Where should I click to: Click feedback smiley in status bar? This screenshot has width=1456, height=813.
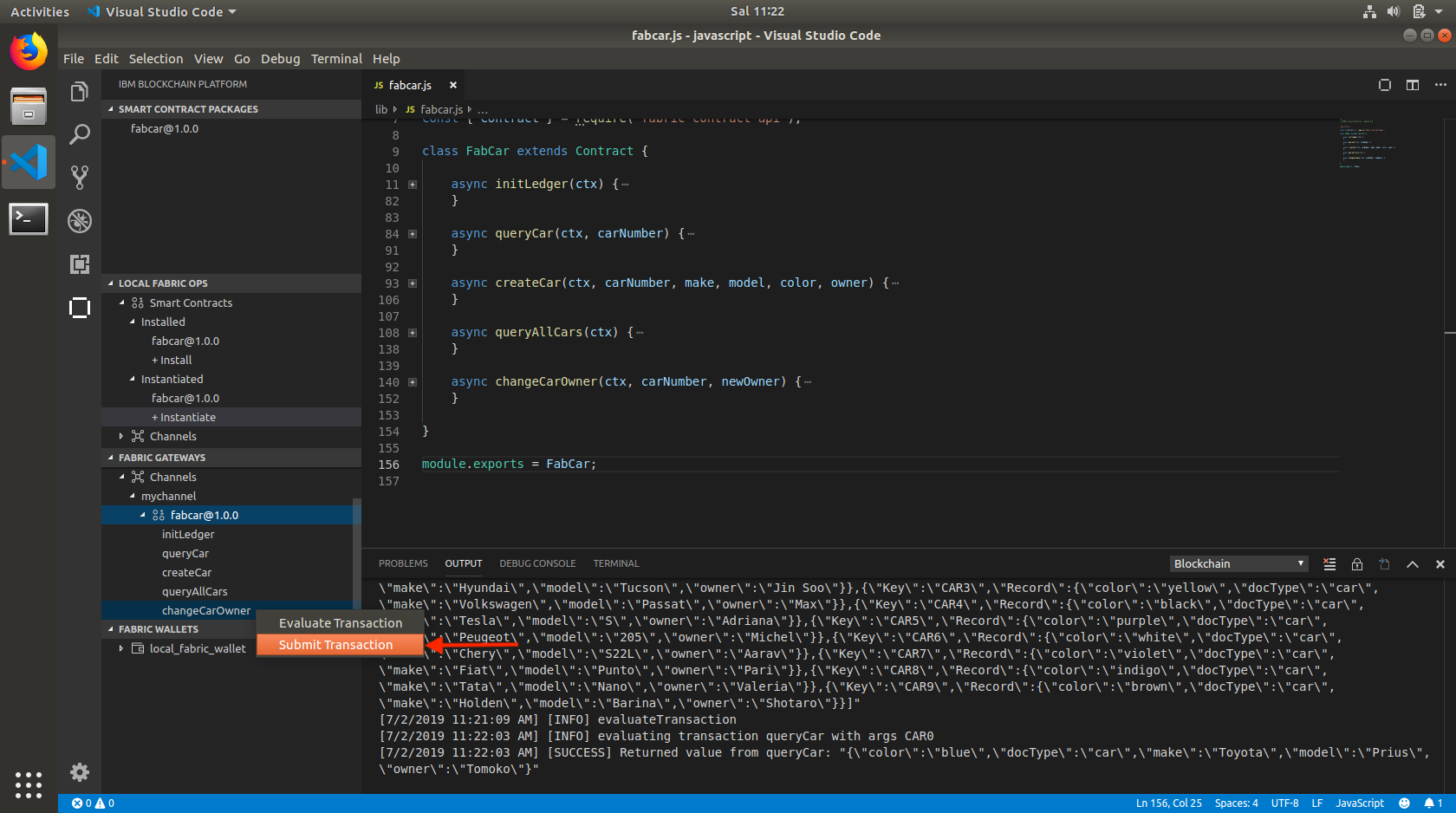(1404, 803)
